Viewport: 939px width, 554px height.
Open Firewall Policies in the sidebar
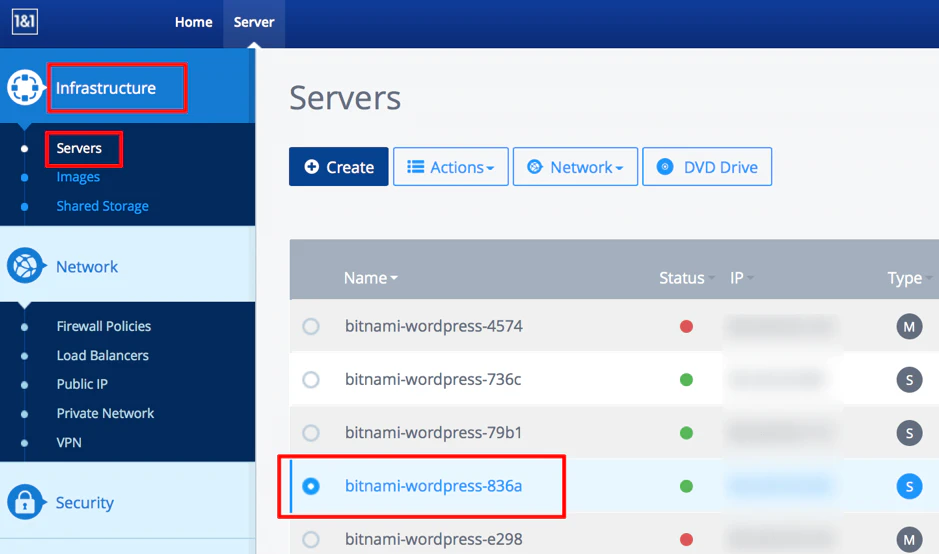[104, 326]
